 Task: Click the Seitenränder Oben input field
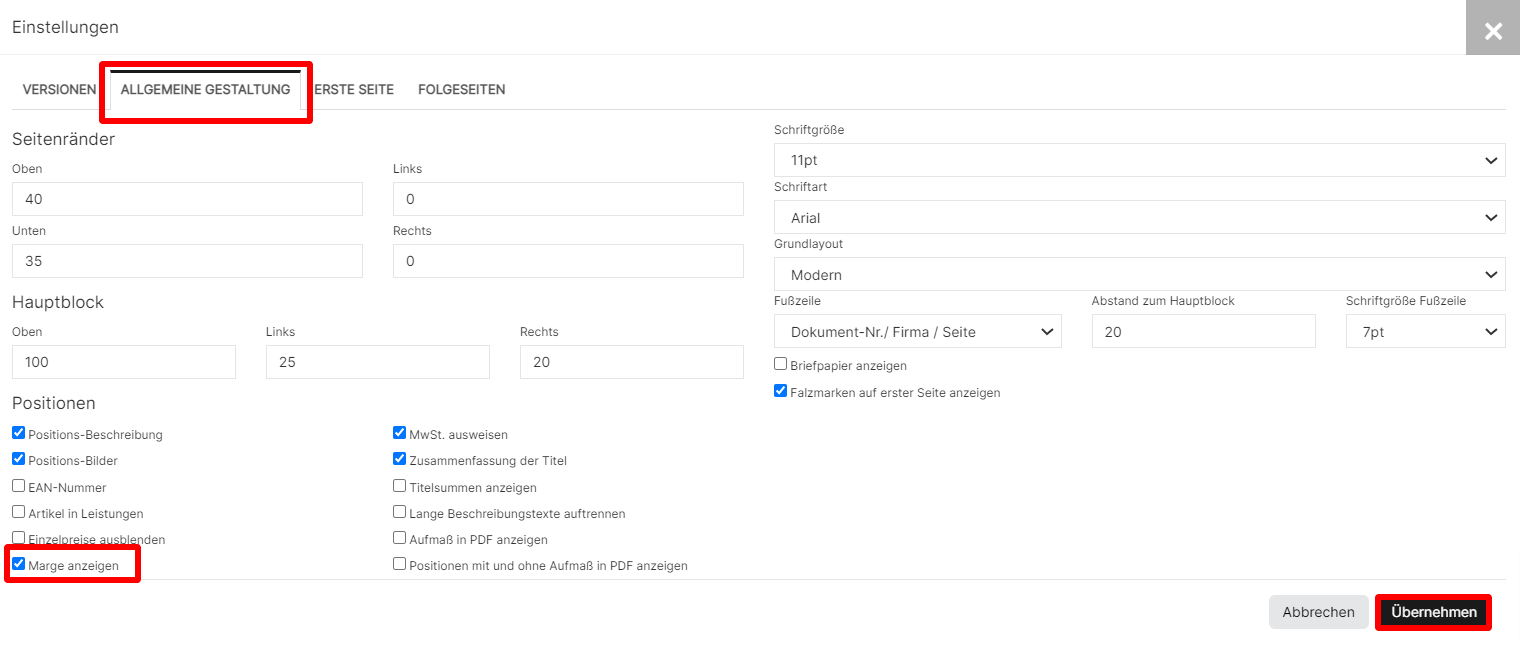[x=187, y=199]
